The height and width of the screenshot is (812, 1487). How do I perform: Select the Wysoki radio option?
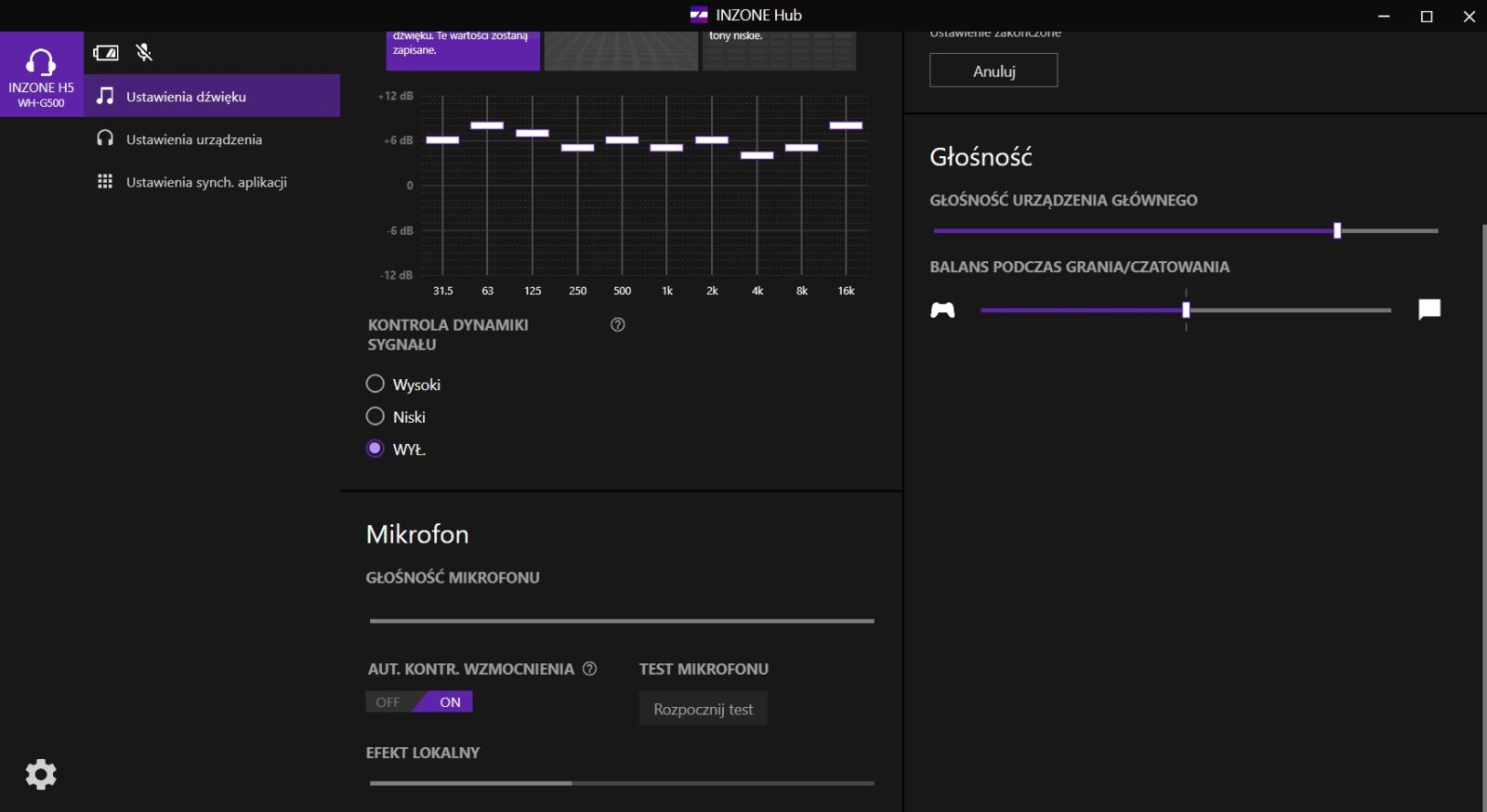(x=375, y=384)
